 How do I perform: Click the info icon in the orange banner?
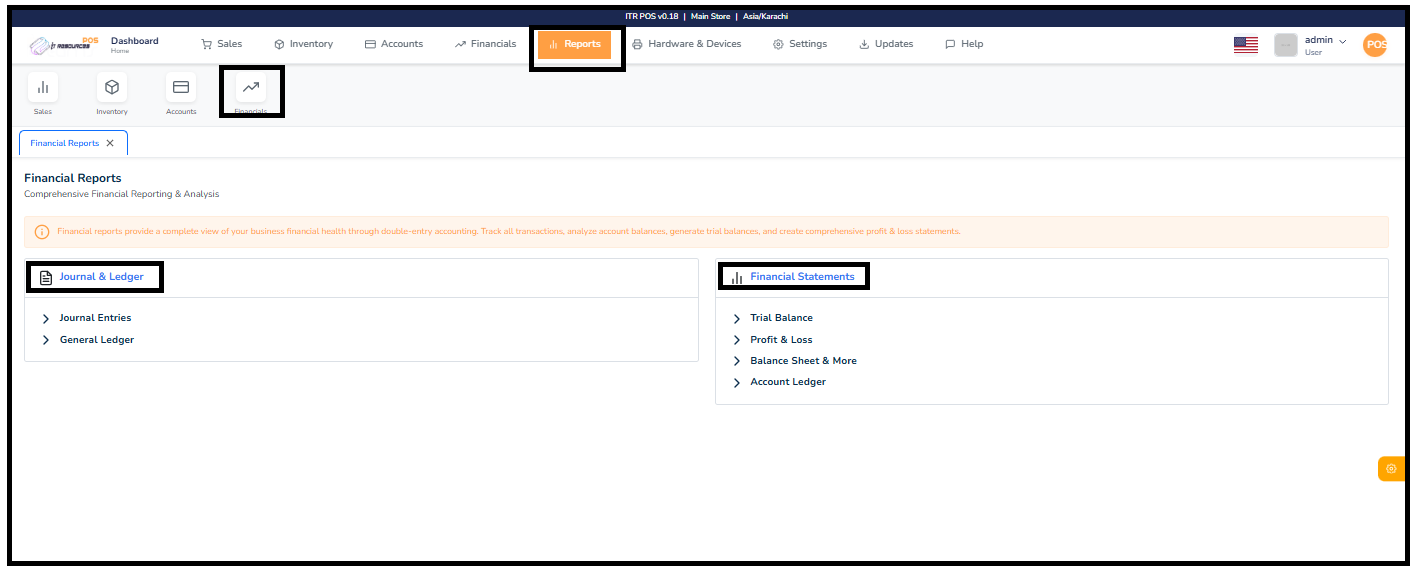[42, 232]
